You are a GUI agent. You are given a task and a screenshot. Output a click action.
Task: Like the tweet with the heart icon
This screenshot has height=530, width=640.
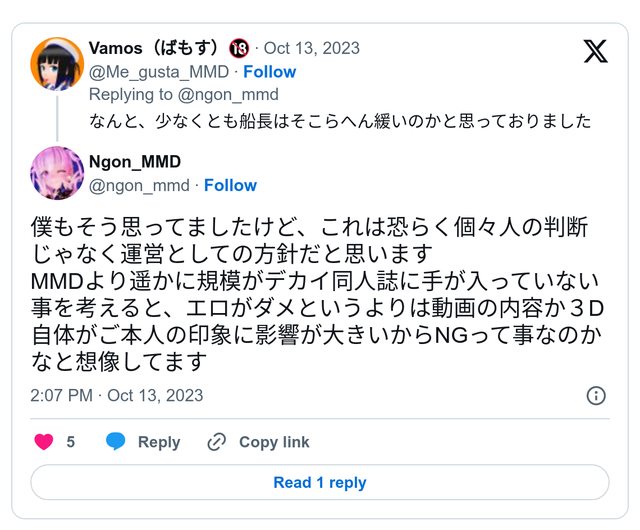tap(44, 442)
